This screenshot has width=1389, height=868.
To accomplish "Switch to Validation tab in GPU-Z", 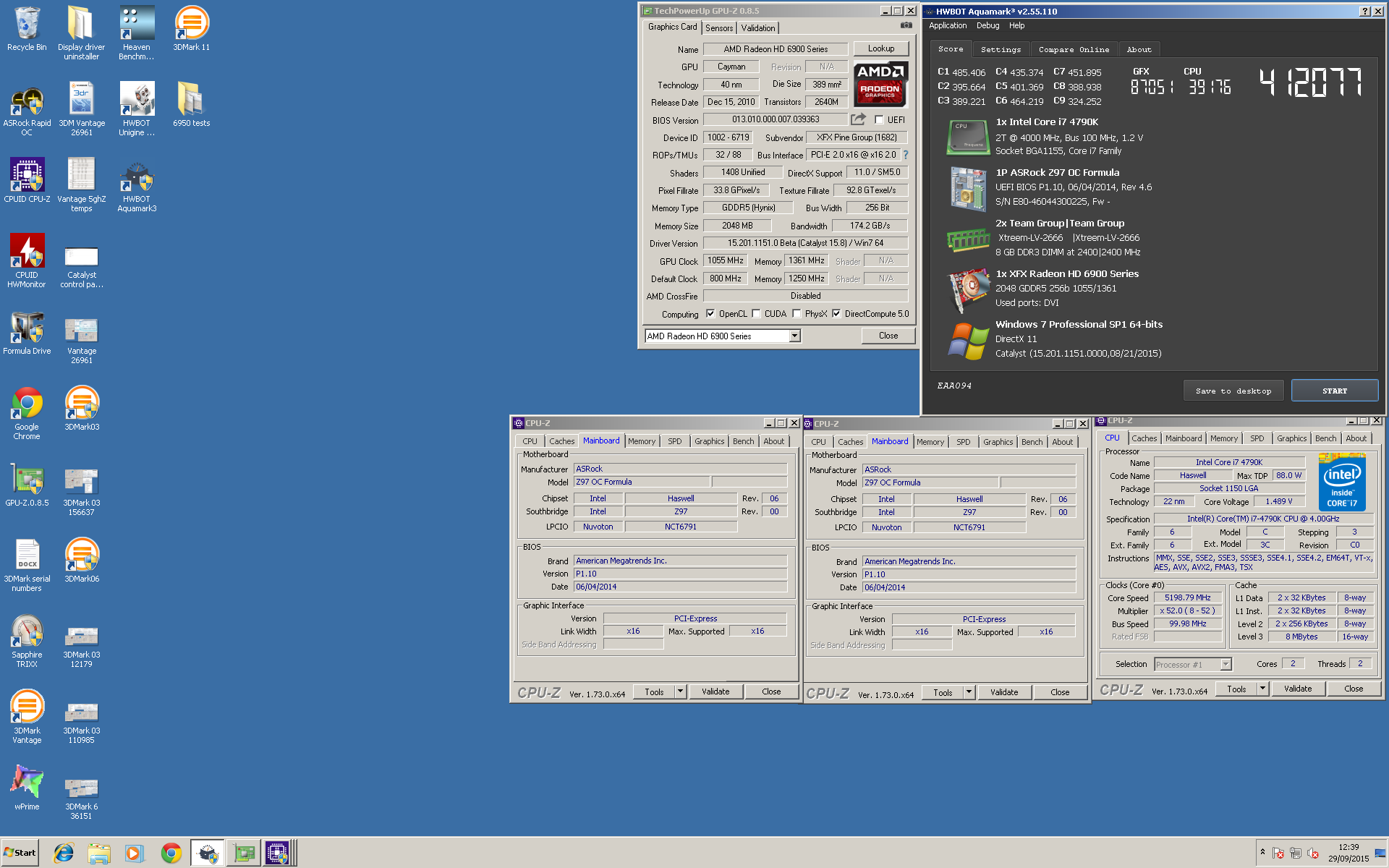I will (x=758, y=28).
